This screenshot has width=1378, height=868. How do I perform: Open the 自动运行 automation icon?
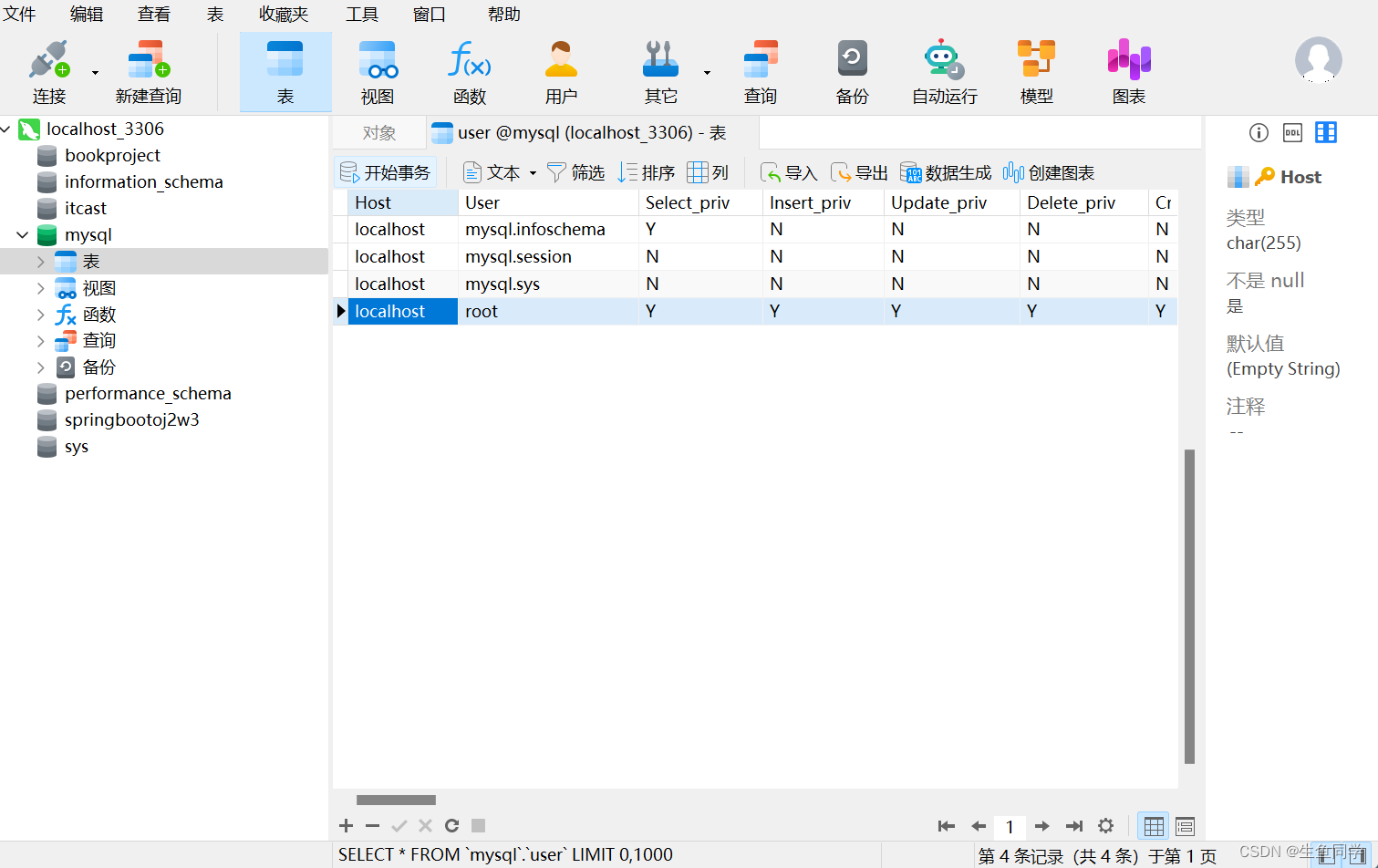tap(945, 72)
